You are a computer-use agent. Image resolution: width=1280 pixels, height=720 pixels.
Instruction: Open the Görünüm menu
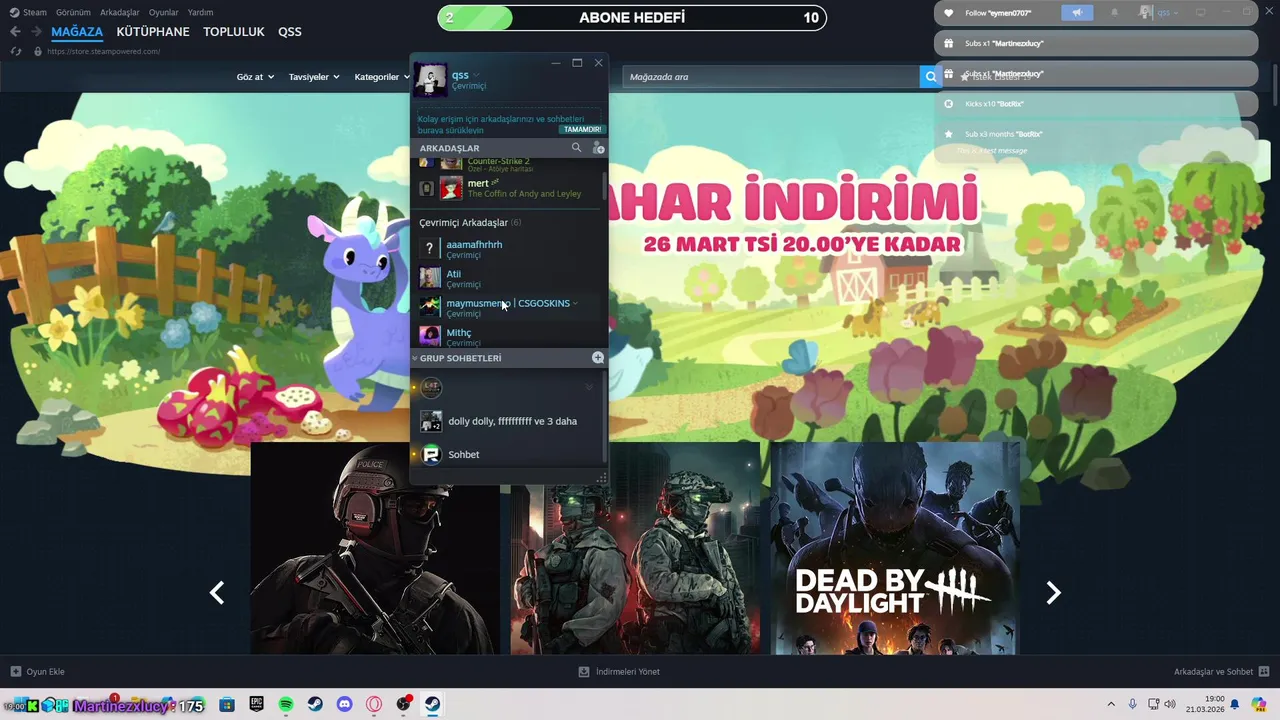73,13
